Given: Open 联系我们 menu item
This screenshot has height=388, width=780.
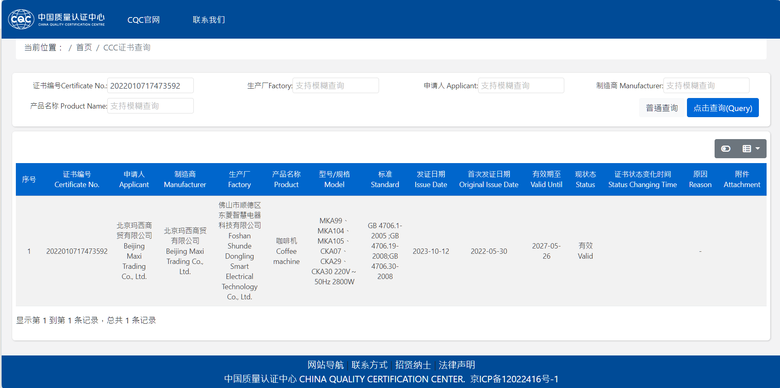Looking at the screenshot, I should pyautogui.click(x=209, y=20).
